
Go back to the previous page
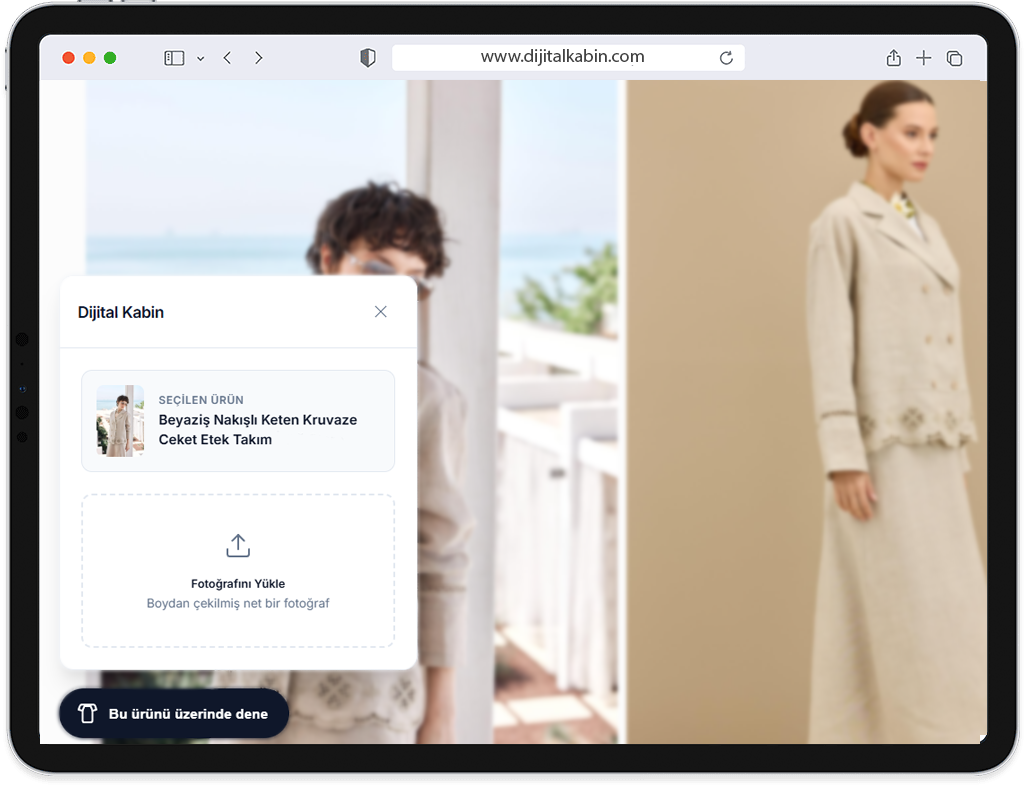(x=227, y=58)
